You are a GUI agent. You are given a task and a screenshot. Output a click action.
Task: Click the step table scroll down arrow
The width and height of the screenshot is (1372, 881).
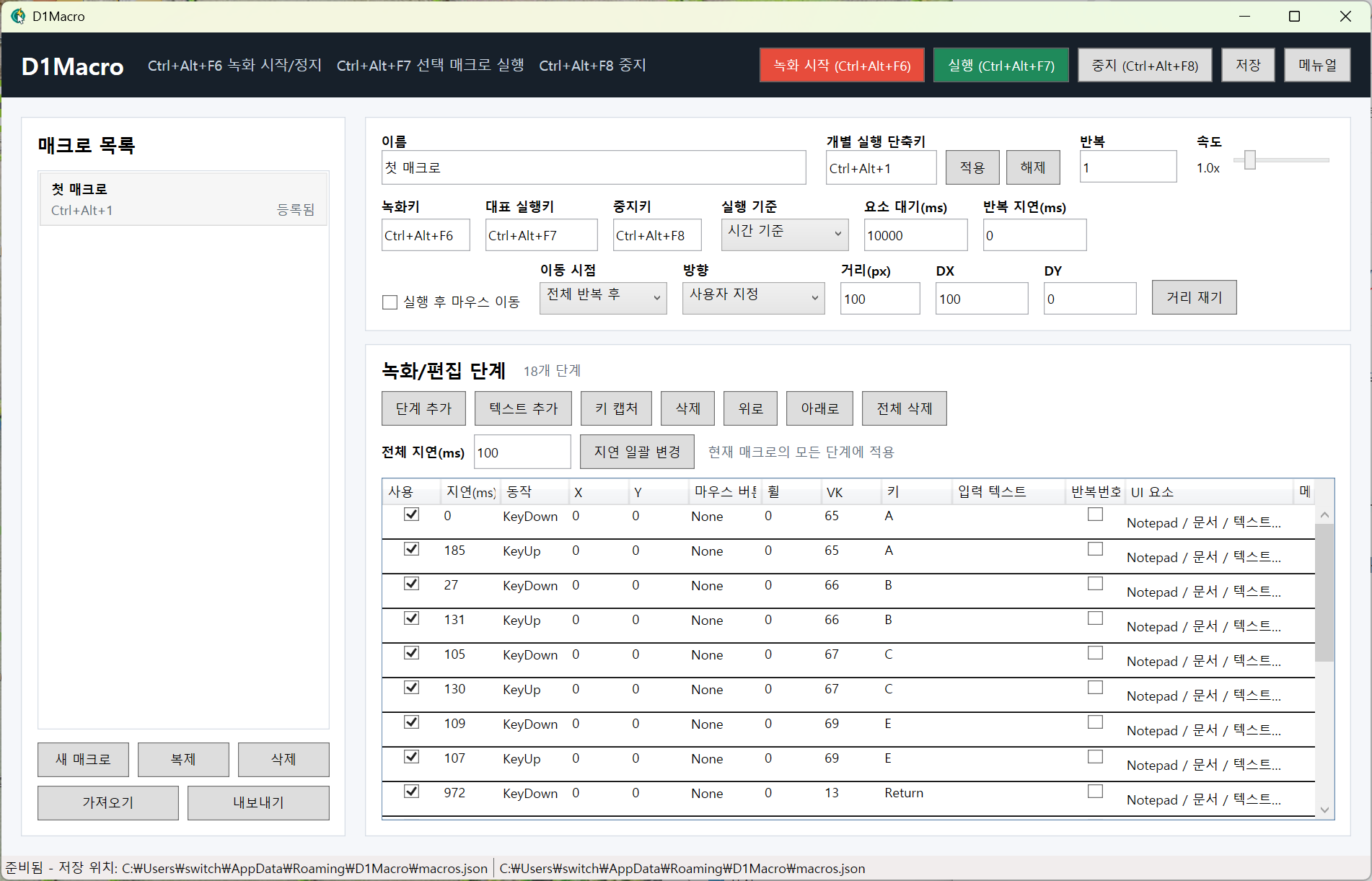[x=1324, y=810]
